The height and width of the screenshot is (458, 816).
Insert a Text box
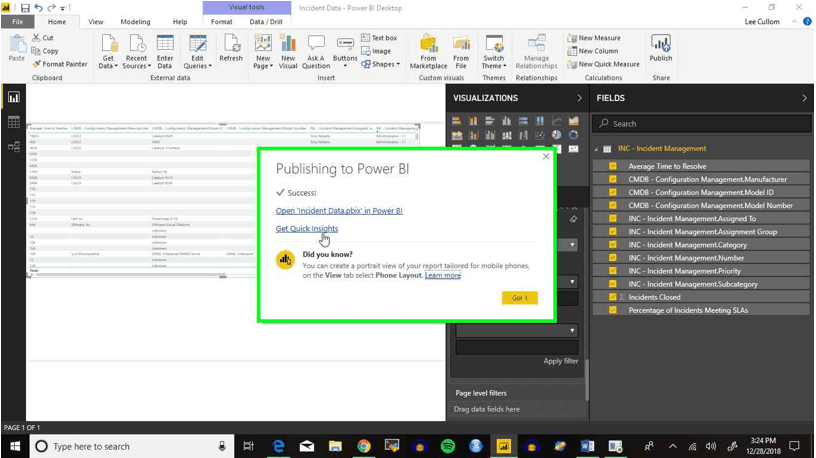click(x=379, y=37)
